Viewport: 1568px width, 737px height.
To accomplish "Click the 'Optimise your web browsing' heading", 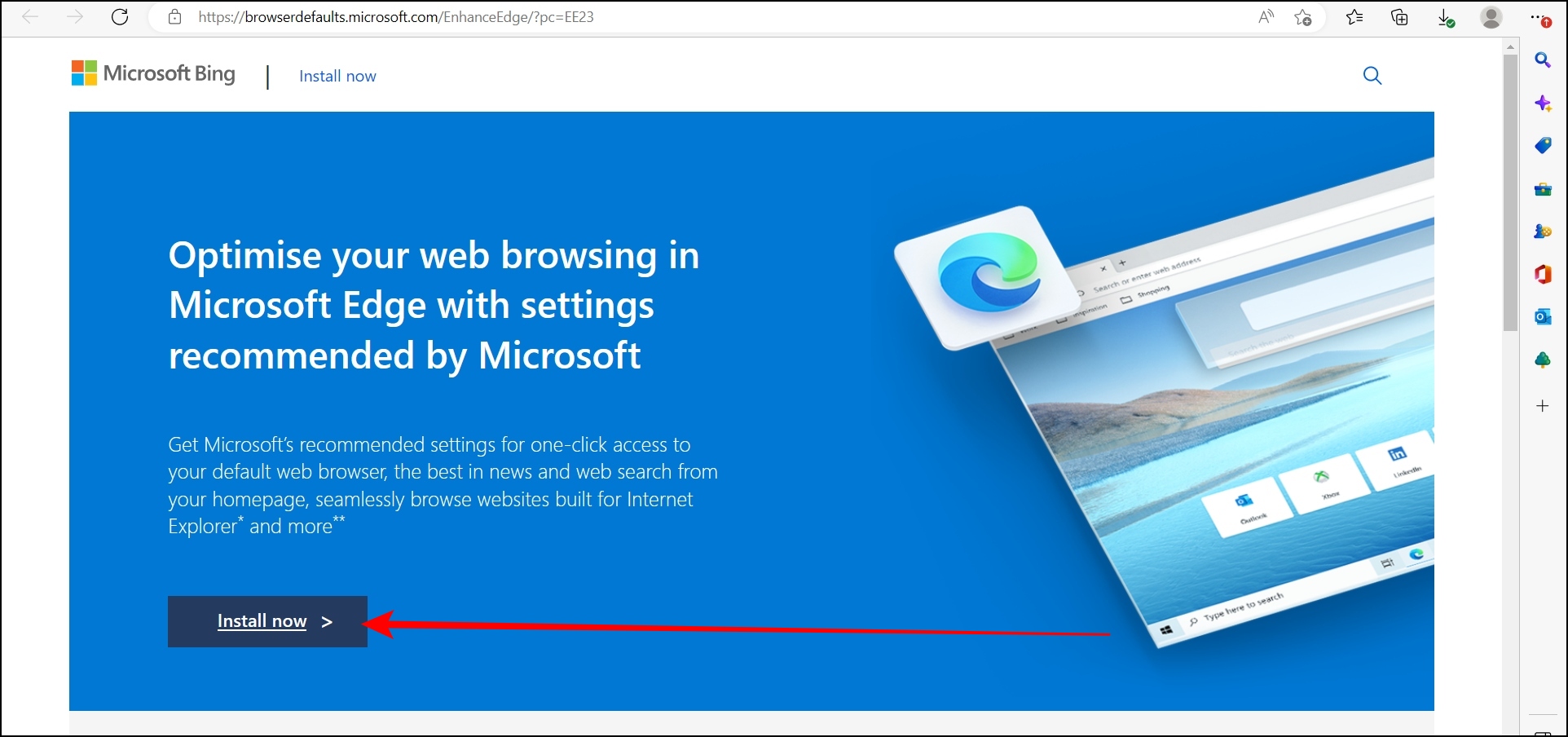I will [434, 305].
